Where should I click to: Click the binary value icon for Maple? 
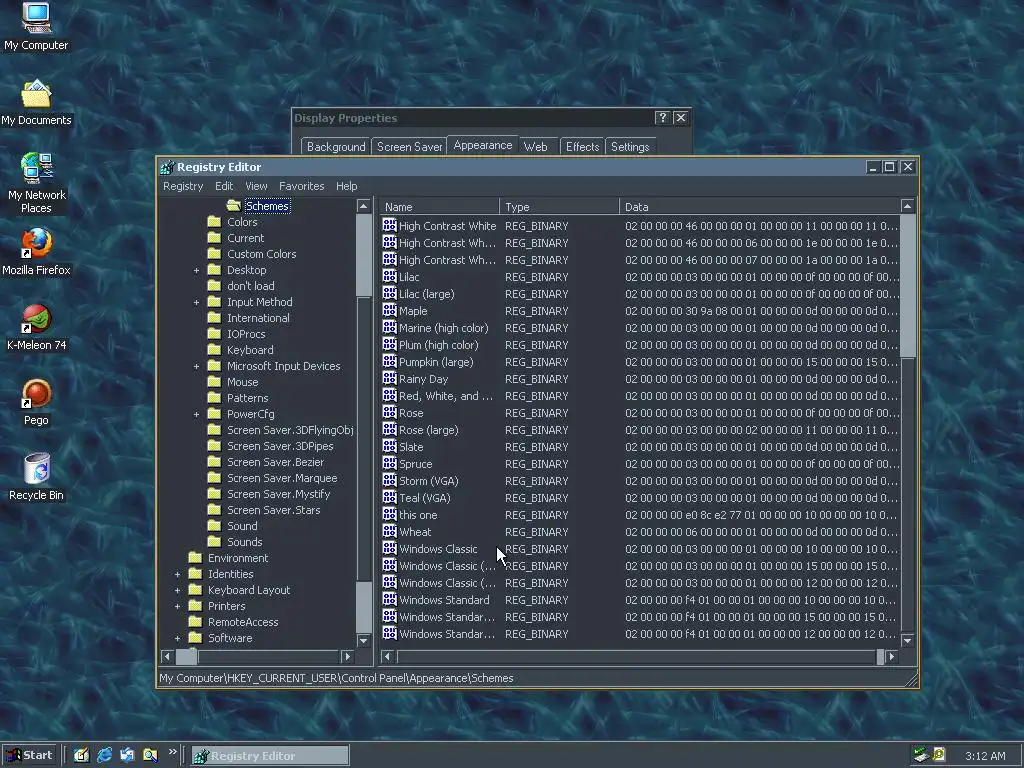tap(389, 310)
